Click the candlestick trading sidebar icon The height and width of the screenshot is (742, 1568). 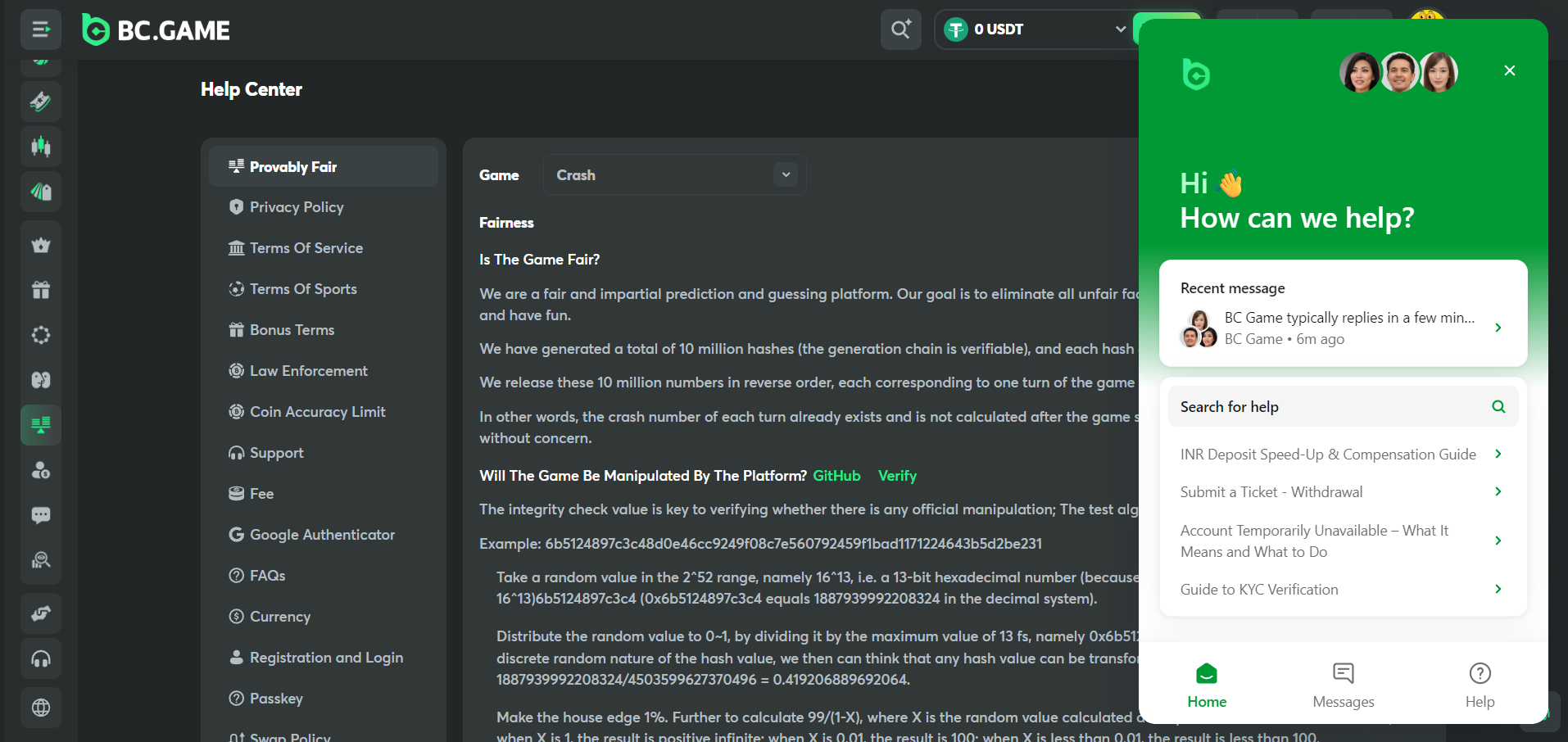41,147
